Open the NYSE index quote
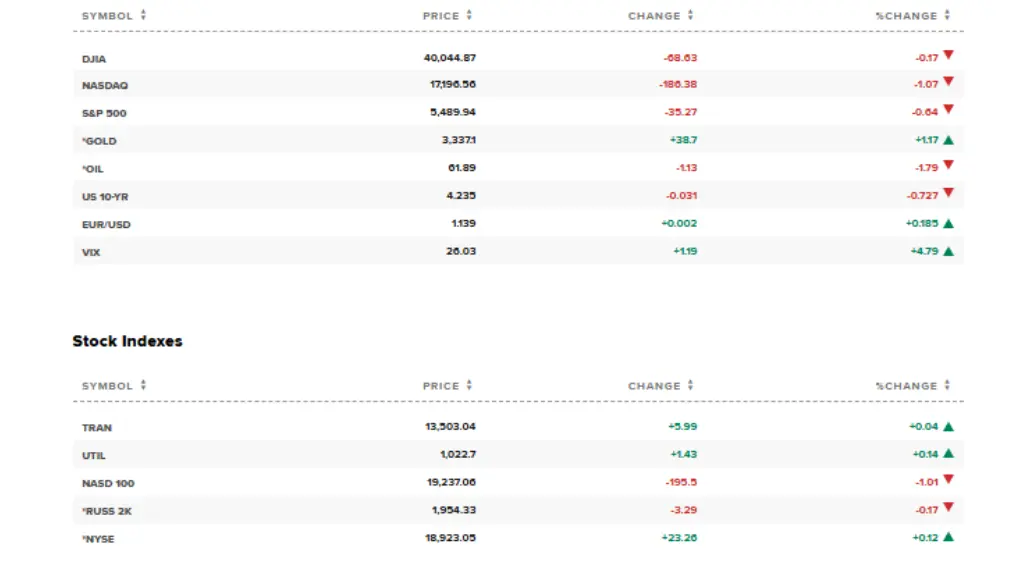The image size is (1024, 576). click(x=98, y=539)
